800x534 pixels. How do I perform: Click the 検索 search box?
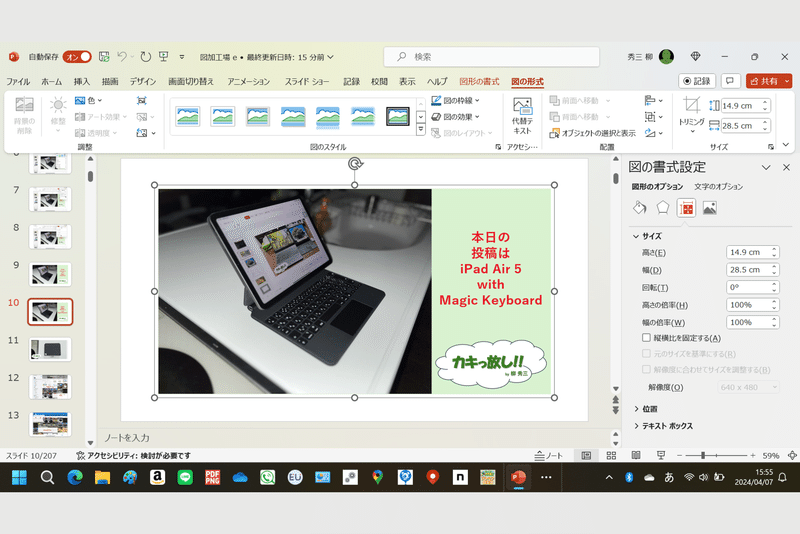coord(491,57)
